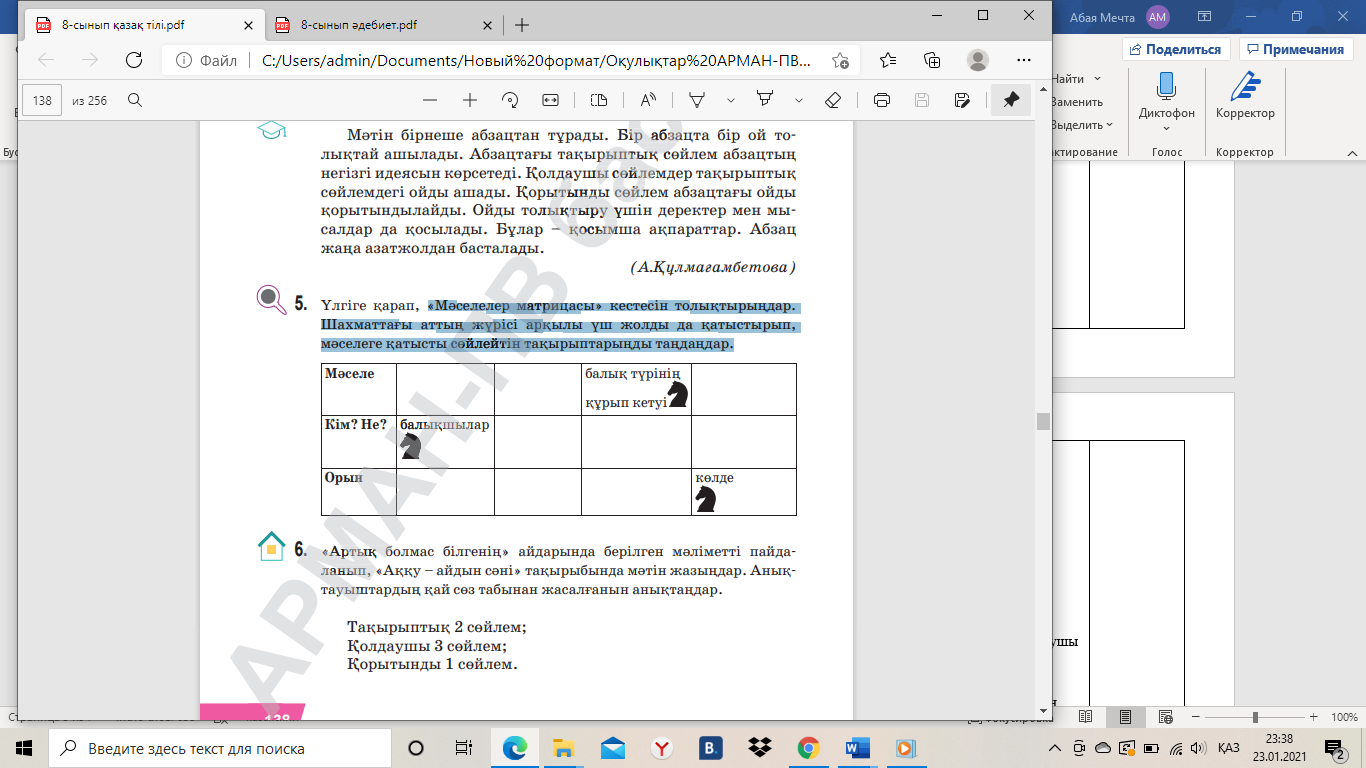This screenshot has width=1366, height=768.
Task: Click the Windows taskbar search box
Action: (220, 748)
